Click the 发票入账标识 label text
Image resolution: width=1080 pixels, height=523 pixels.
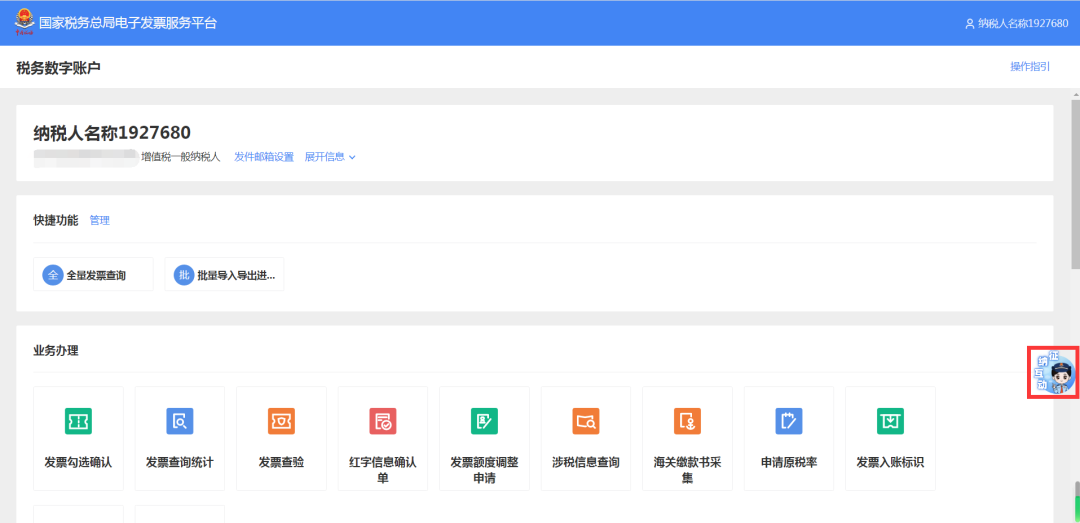tap(891, 462)
